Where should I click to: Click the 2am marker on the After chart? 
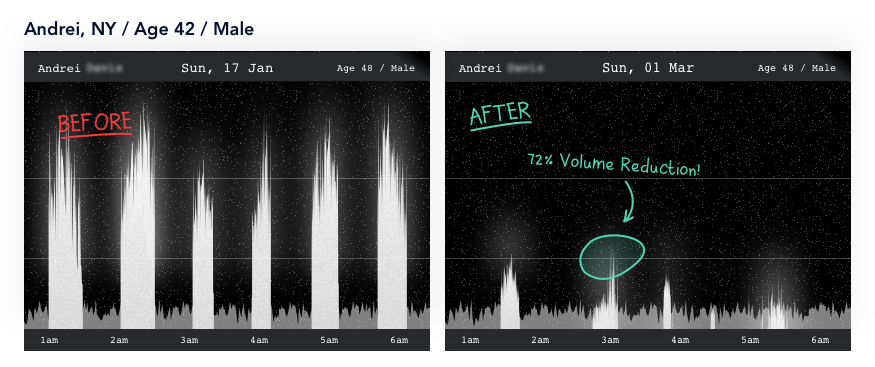[x=540, y=340]
